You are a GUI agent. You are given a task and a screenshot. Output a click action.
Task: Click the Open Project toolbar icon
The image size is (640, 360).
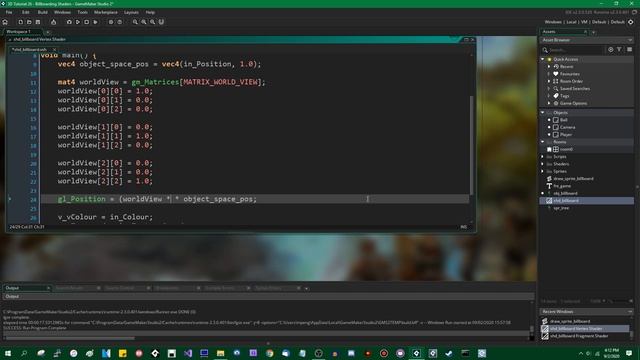coord(29,22)
